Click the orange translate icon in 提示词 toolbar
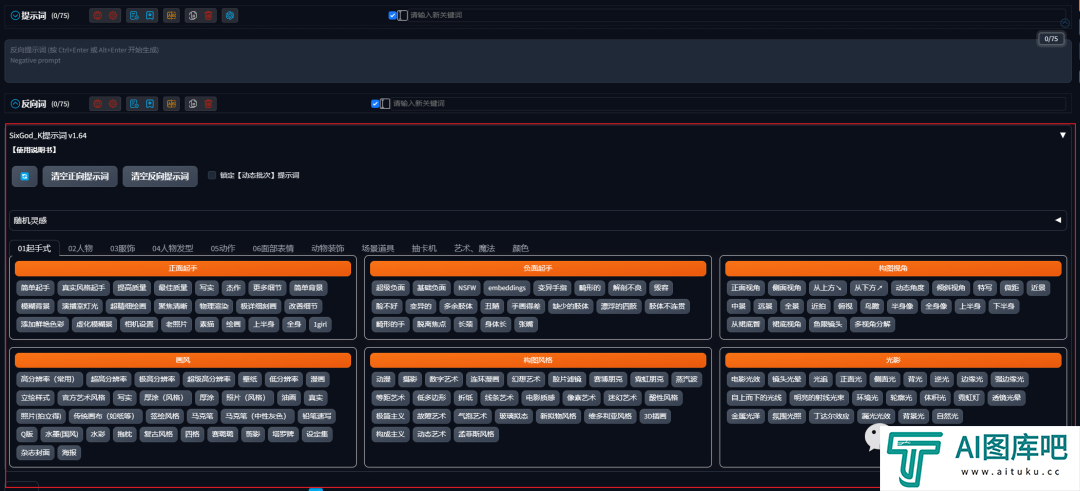Viewport: 1080px width, 491px height. pos(171,16)
